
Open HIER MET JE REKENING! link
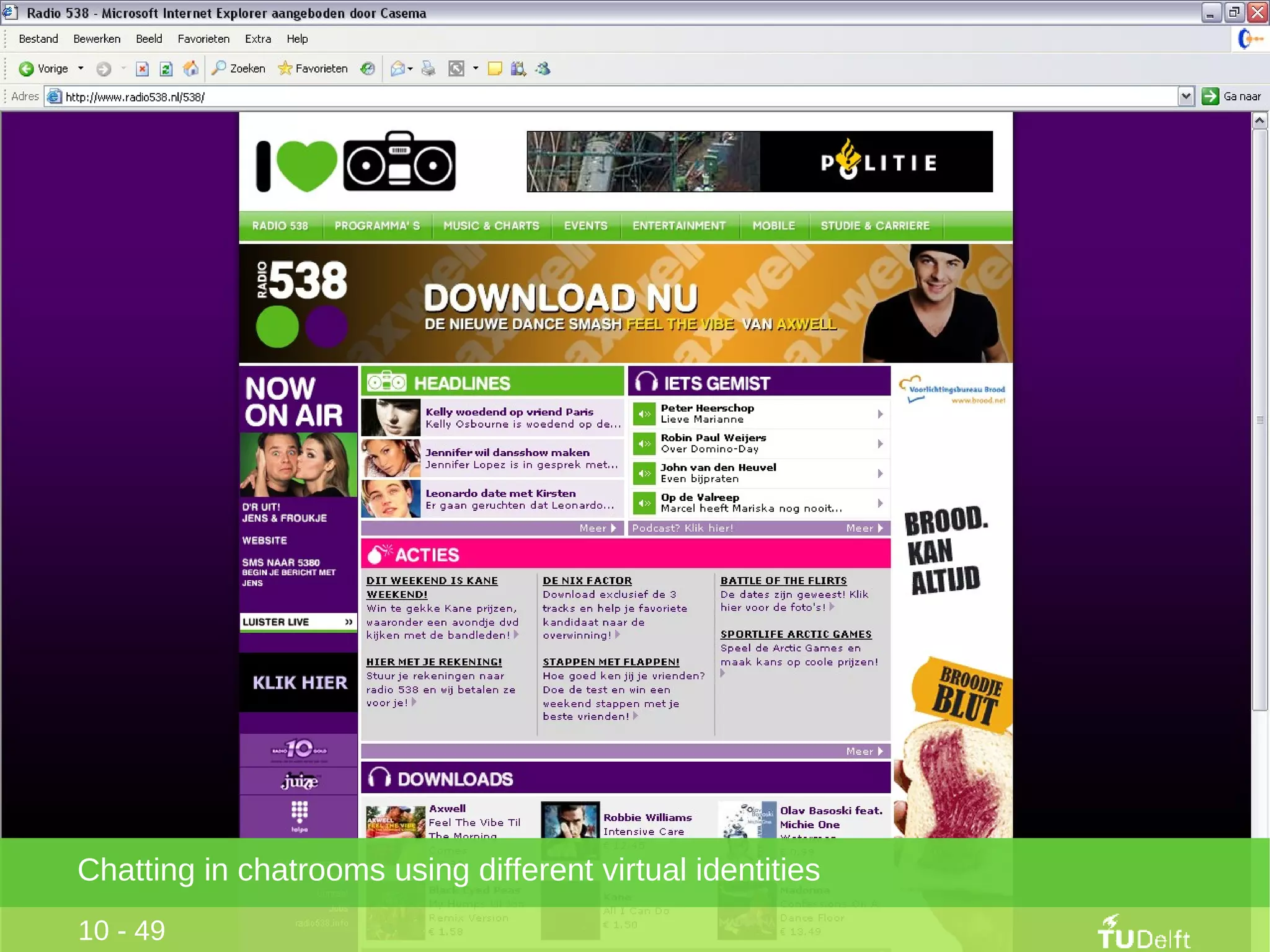click(434, 662)
